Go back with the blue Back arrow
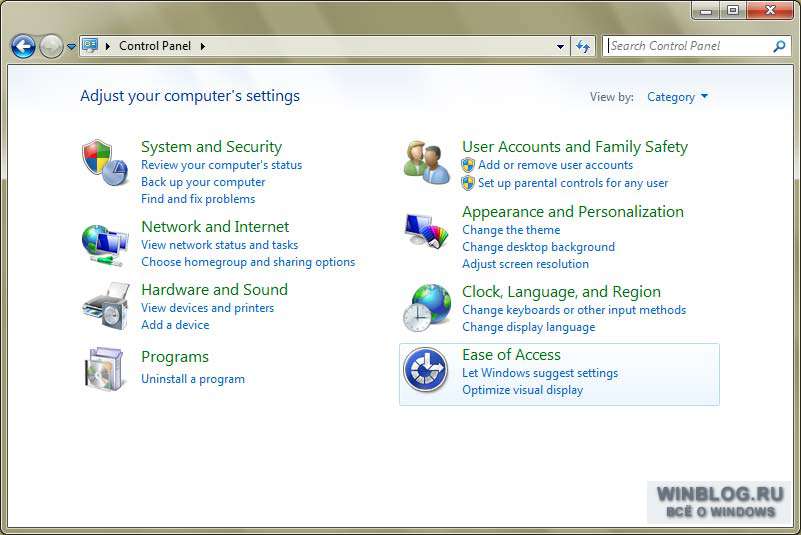 (23, 46)
